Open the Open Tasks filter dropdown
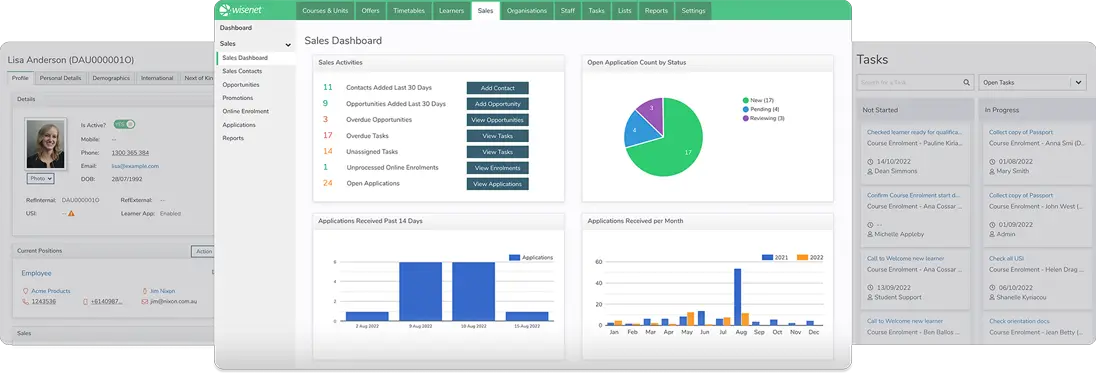The height and width of the screenshot is (373, 1096). [1032, 82]
